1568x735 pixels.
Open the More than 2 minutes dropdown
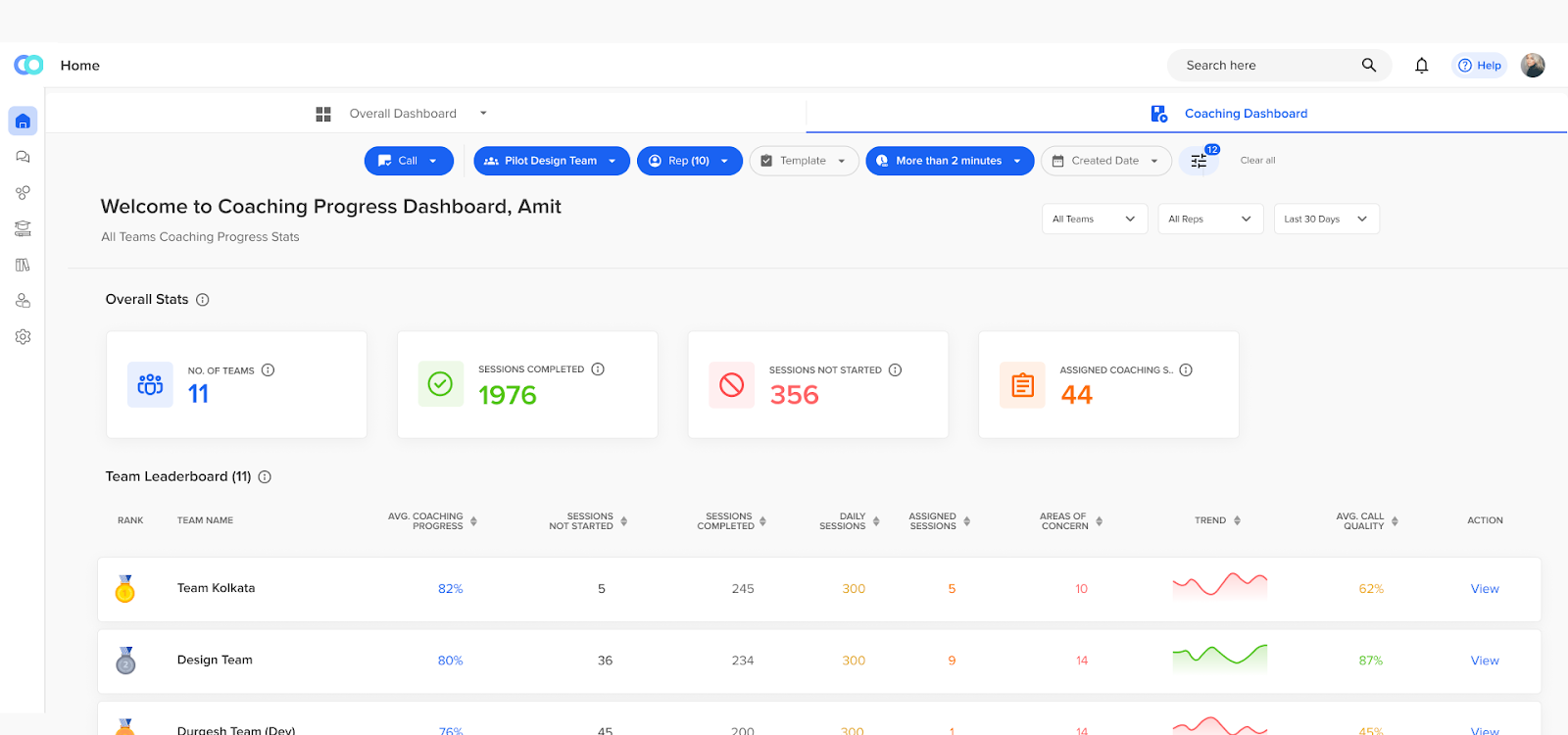coord(950,161)
